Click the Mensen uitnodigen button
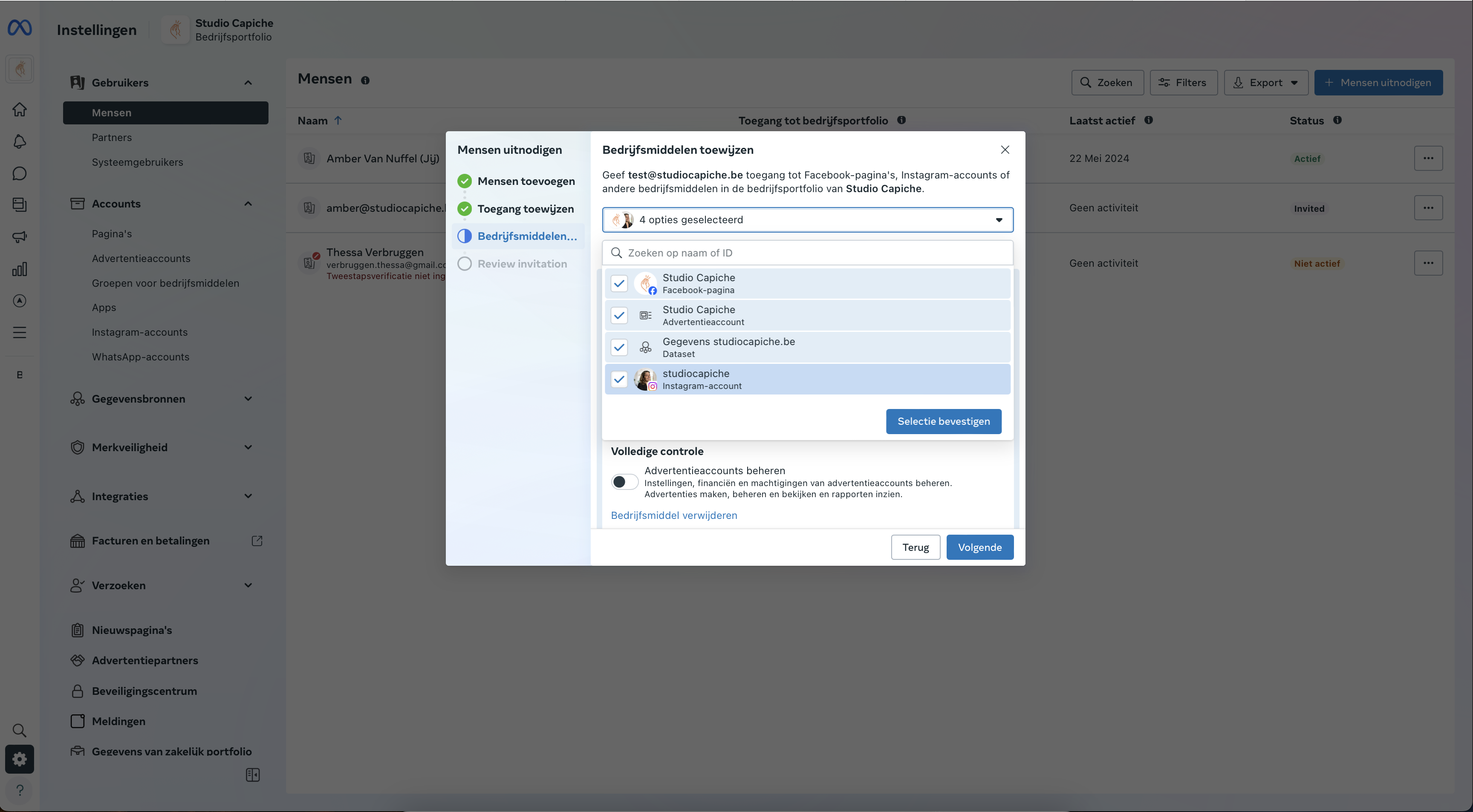This screenshot has height=812, width=1473. pos(1378,83)
